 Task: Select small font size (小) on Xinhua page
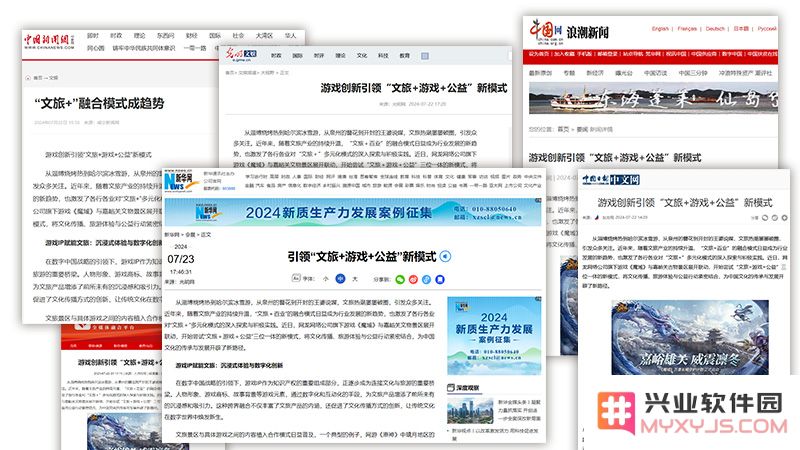(x=326, y=279)
